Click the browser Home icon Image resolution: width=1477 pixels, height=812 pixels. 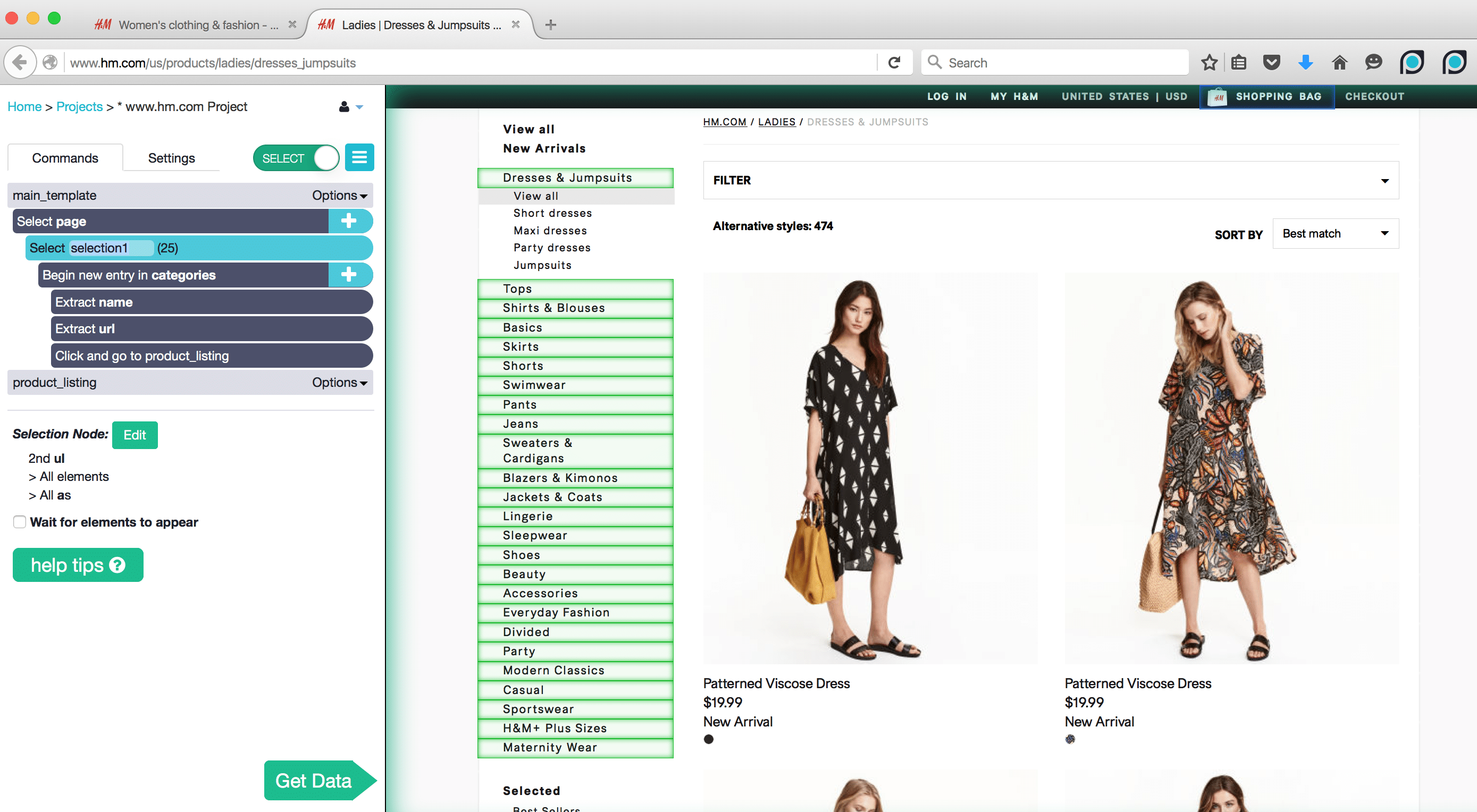tap(1339, 62)
